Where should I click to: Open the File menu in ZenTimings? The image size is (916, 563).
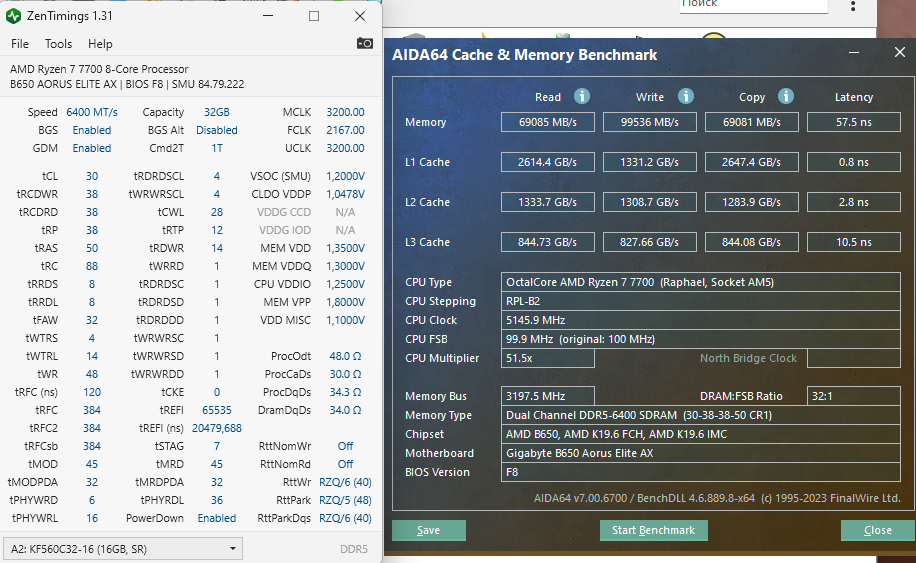[x=20, y=44]
